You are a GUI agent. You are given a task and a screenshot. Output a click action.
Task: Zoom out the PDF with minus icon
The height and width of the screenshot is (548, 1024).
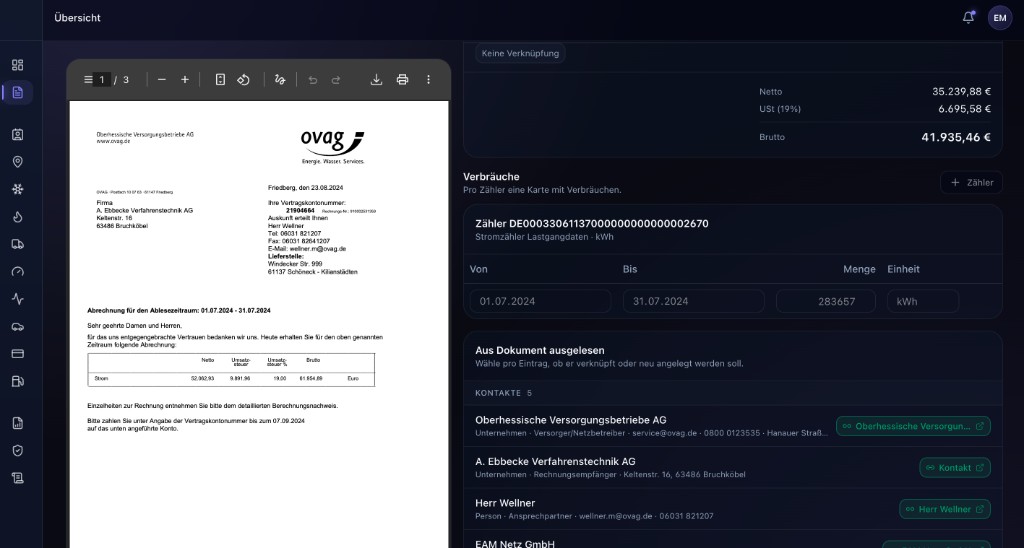[162, 80]
